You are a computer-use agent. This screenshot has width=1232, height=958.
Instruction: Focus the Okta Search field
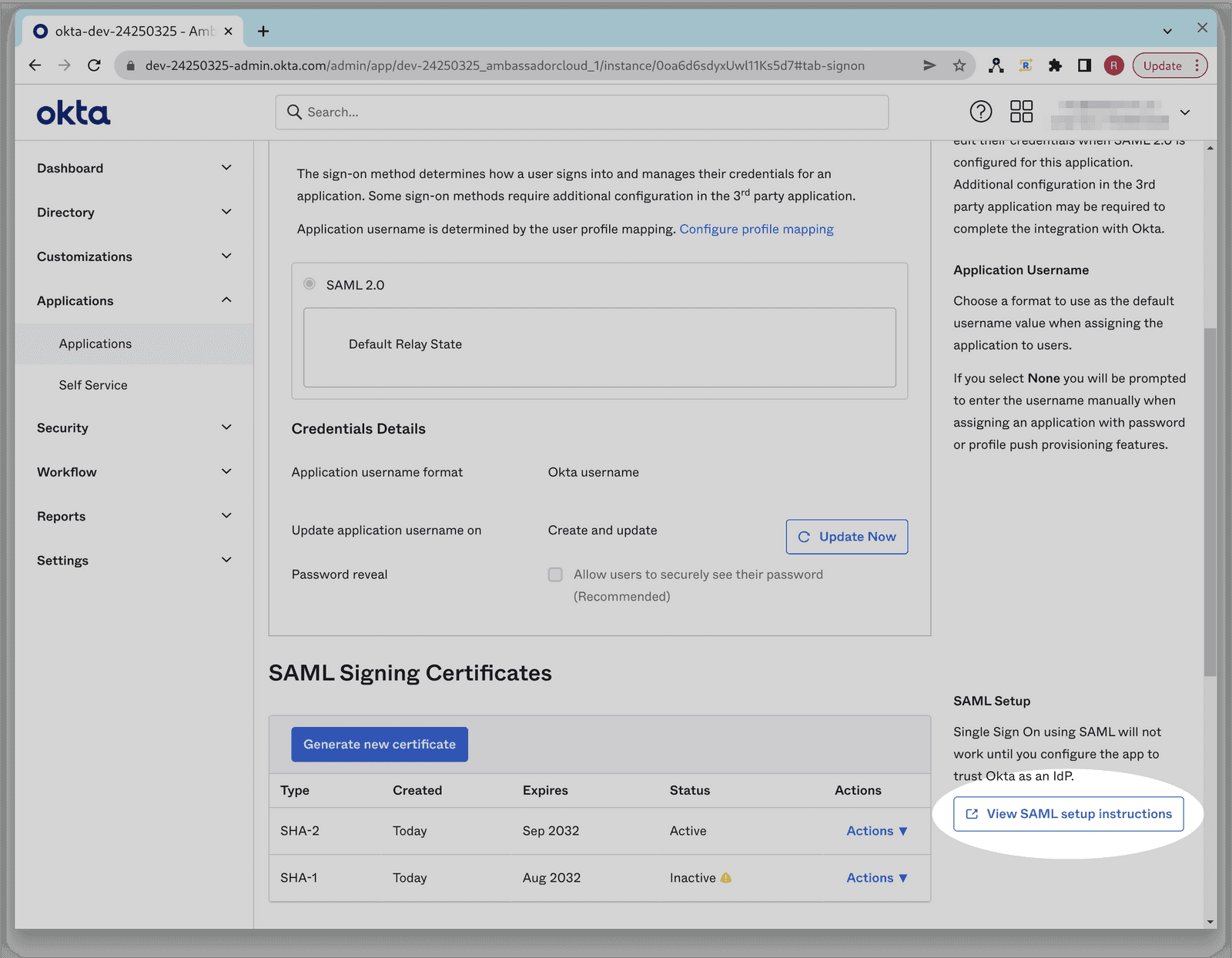point(582,112)
